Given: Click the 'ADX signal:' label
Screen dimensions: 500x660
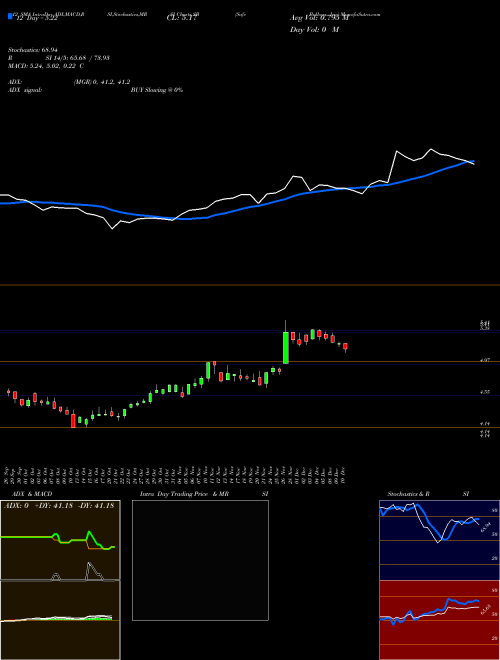Looking at the screenshot, I should pyautogui.click(x=27, y=90).
